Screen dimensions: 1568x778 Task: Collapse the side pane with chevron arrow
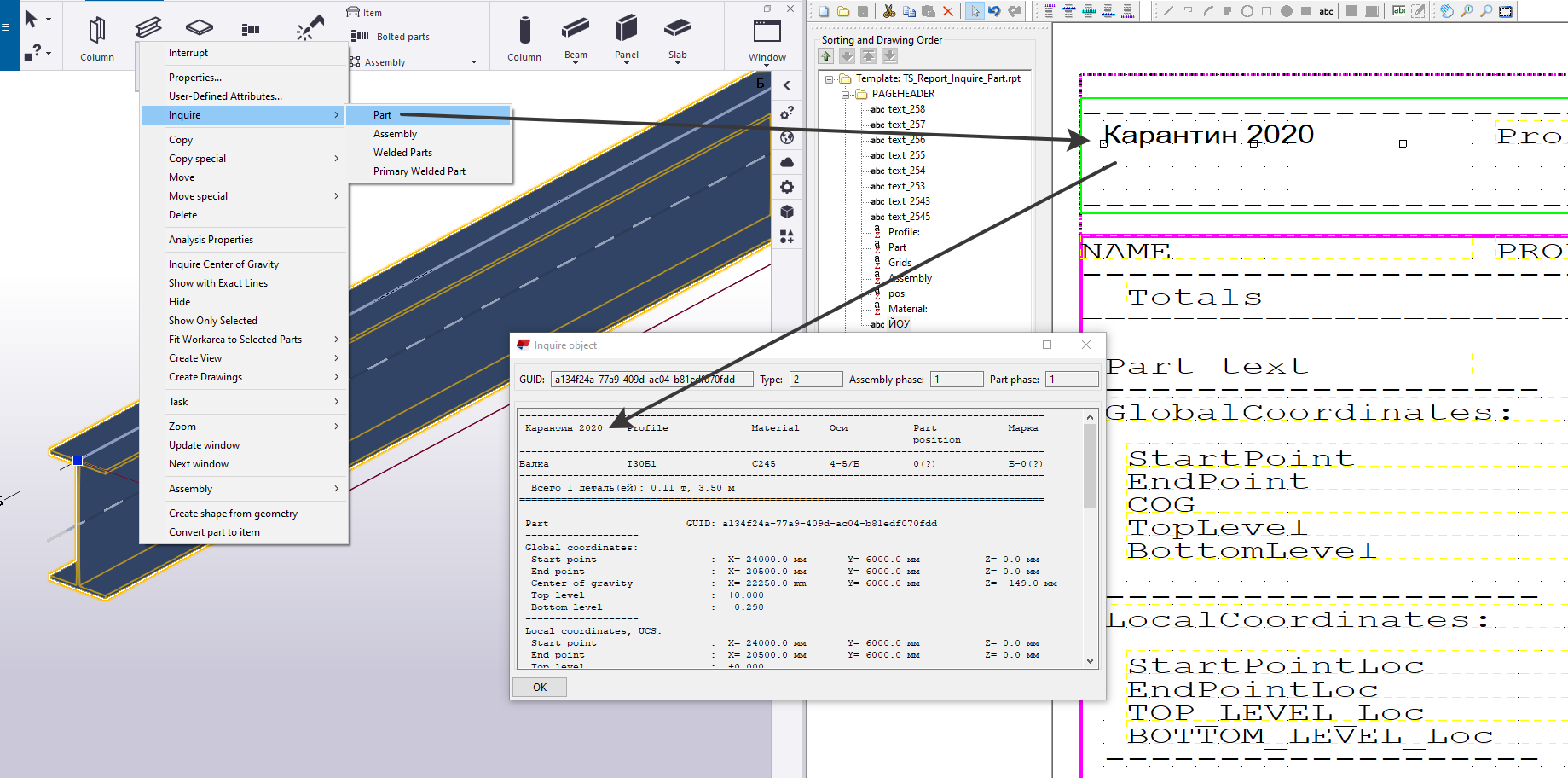[x=787, y=85]
